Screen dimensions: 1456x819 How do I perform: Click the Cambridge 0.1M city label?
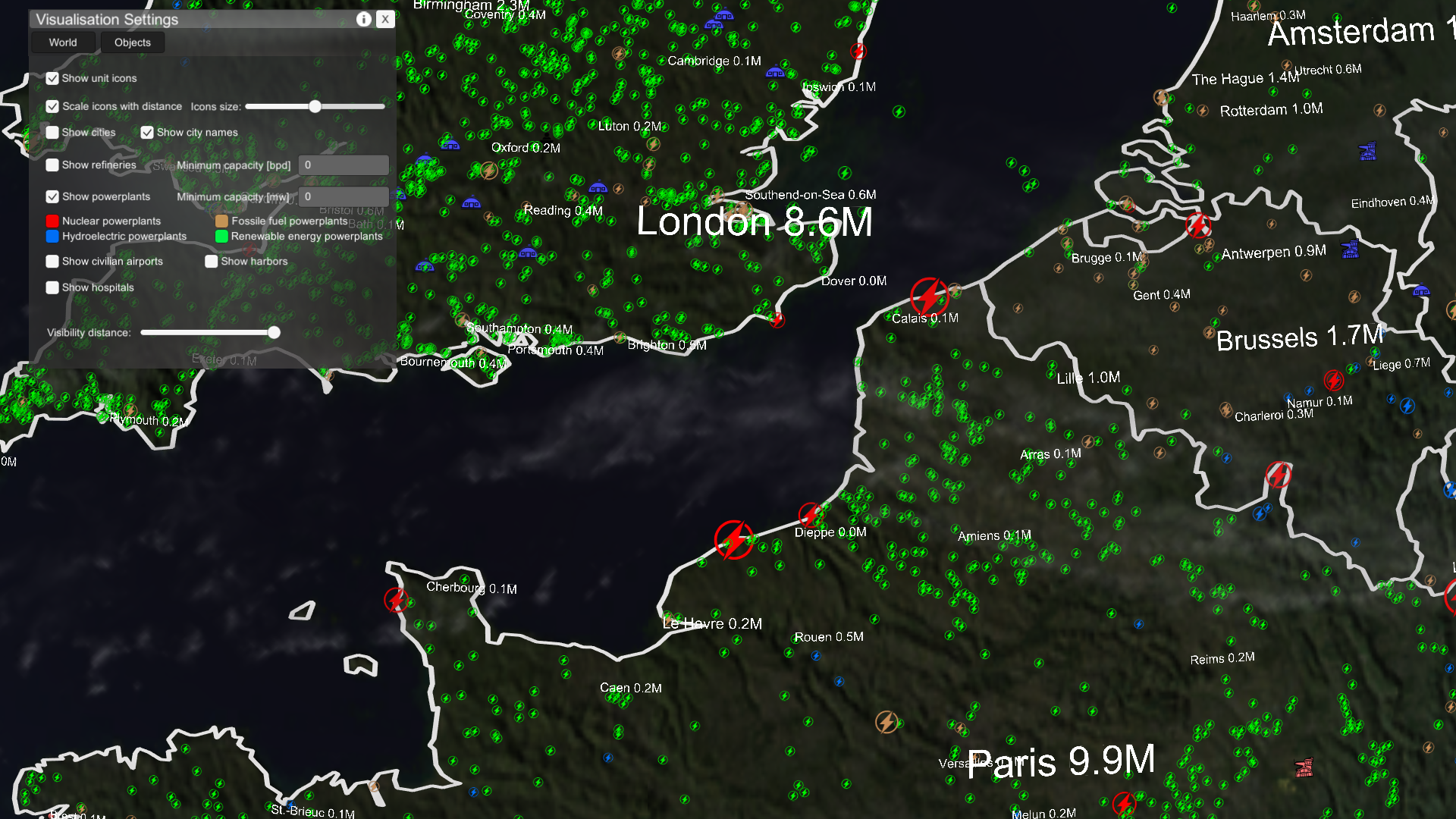714,61
